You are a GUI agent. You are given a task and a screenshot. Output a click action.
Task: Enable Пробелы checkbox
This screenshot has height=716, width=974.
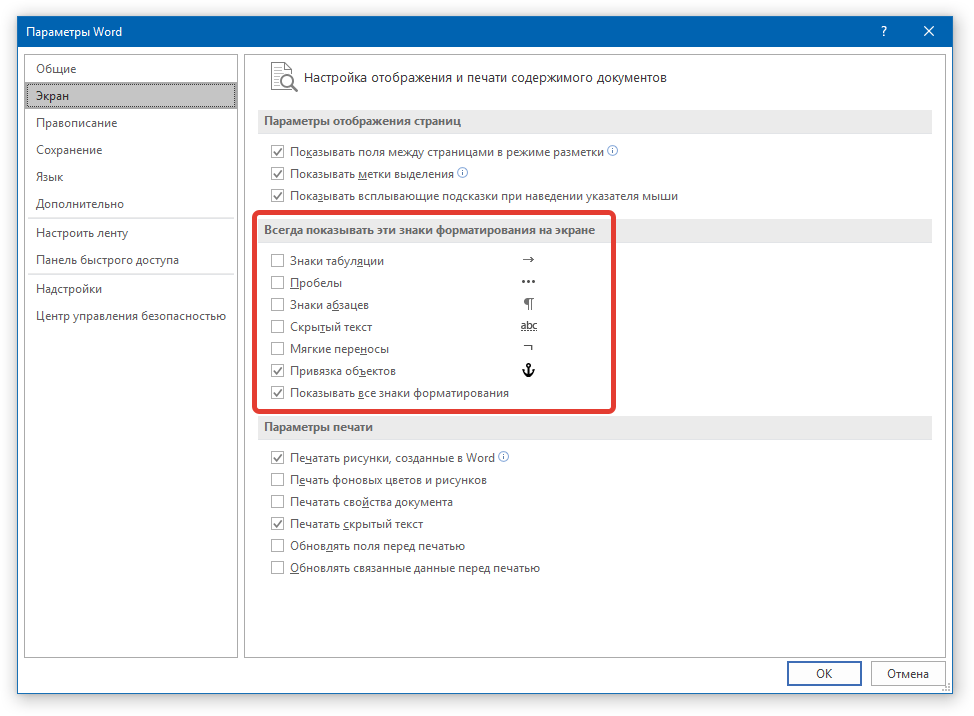tap(278, 283)
